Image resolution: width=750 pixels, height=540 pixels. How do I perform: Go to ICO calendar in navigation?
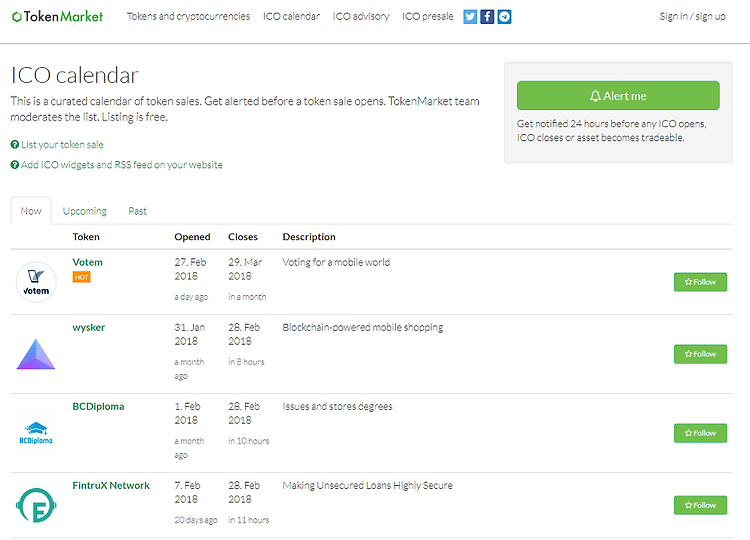coord(291,16)
